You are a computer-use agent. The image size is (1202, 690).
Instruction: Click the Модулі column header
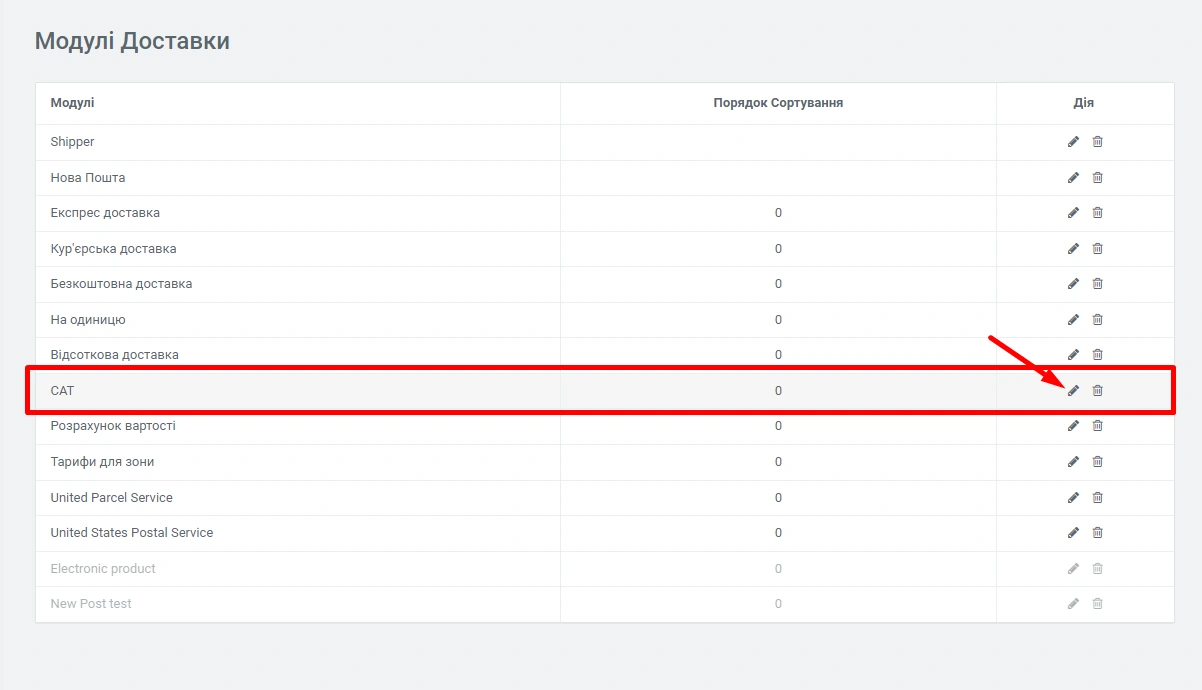pyautogui.click(x=72, y=103)
